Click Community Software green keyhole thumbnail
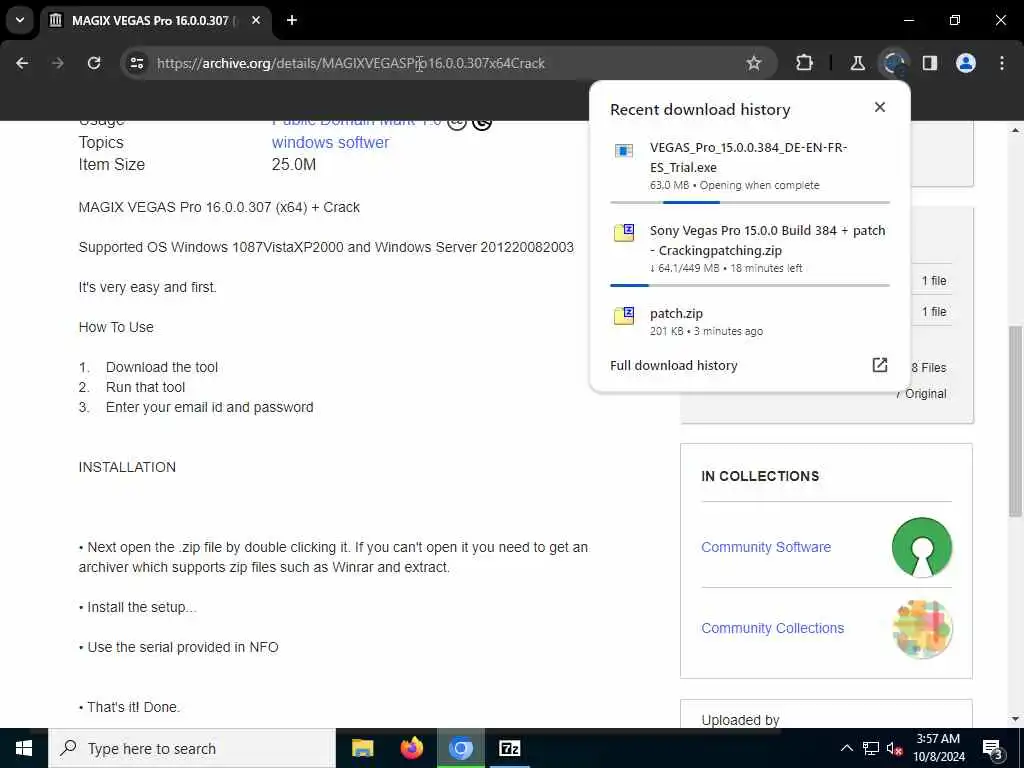Screen dimensions: 1024x768 pos(921,547)
